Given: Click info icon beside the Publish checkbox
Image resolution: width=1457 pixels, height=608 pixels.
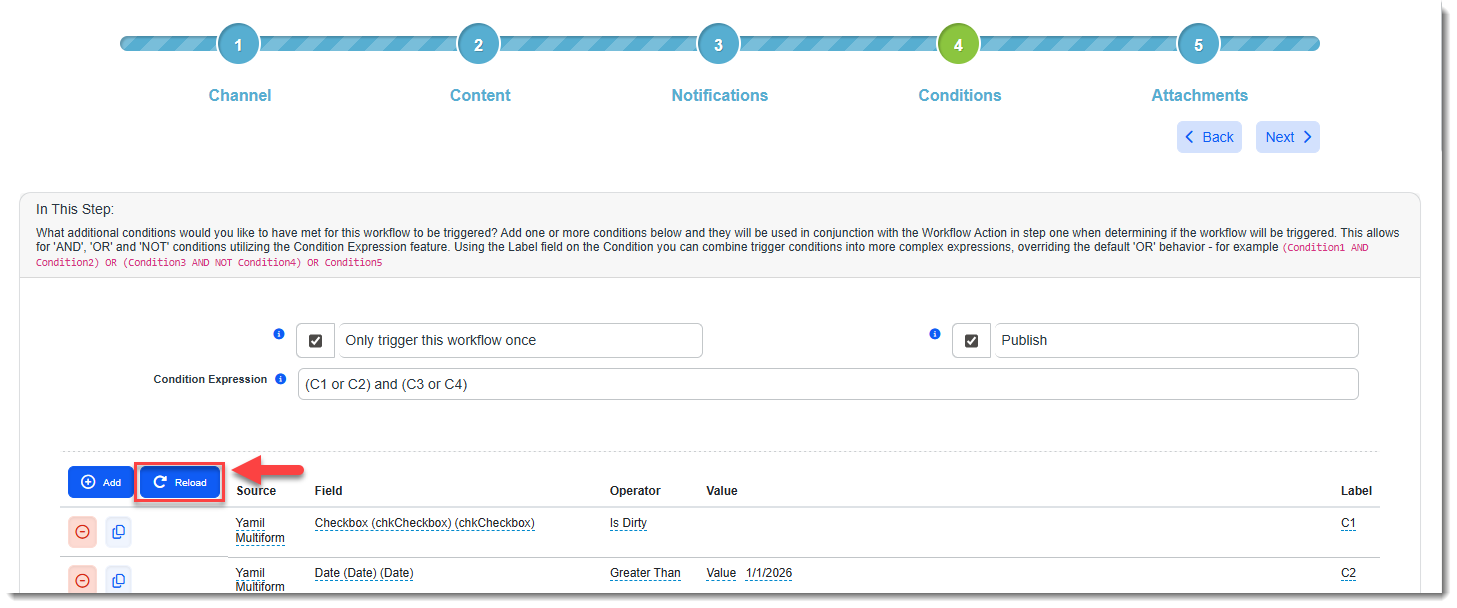Looking at the screenshot, I should (935, 334).
